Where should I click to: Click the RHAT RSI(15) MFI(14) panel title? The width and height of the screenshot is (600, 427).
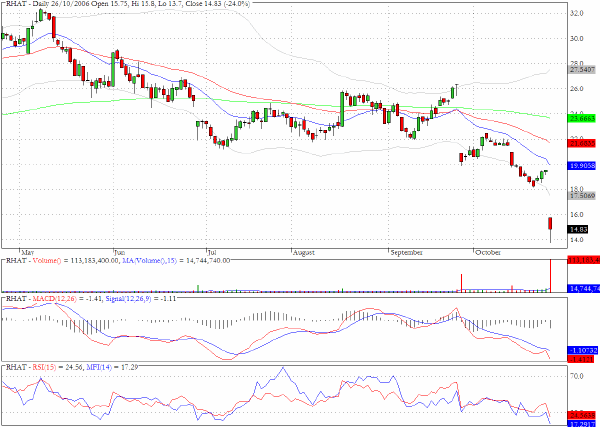(71, 367)
